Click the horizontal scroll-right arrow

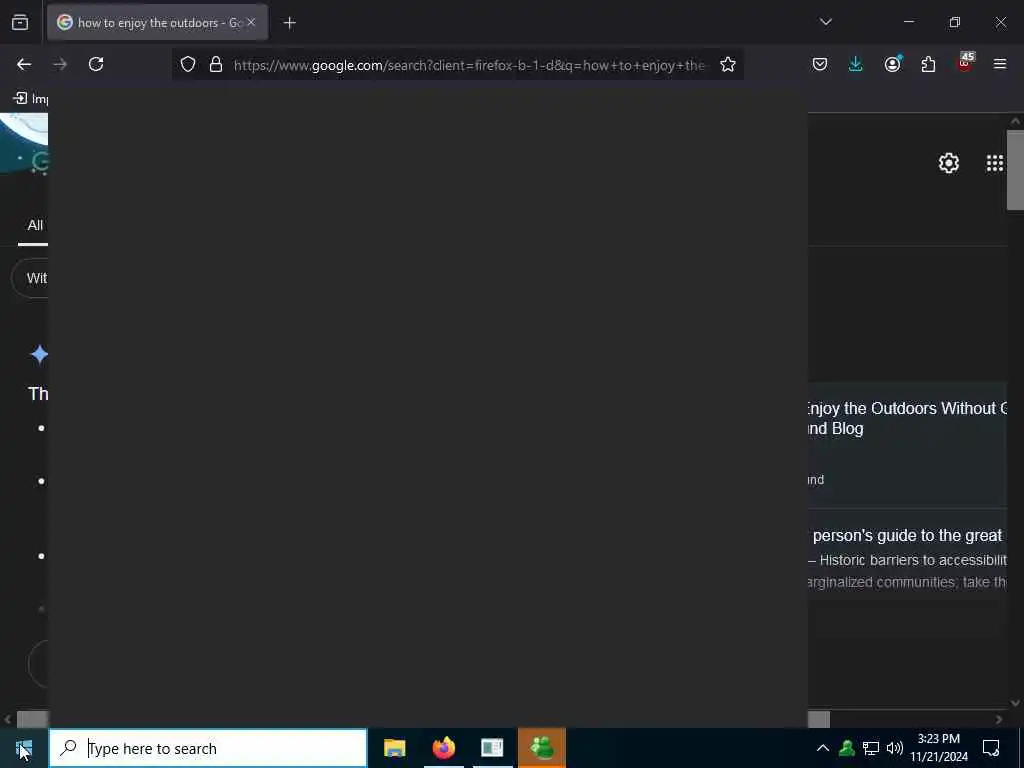(x=999, y=720)
